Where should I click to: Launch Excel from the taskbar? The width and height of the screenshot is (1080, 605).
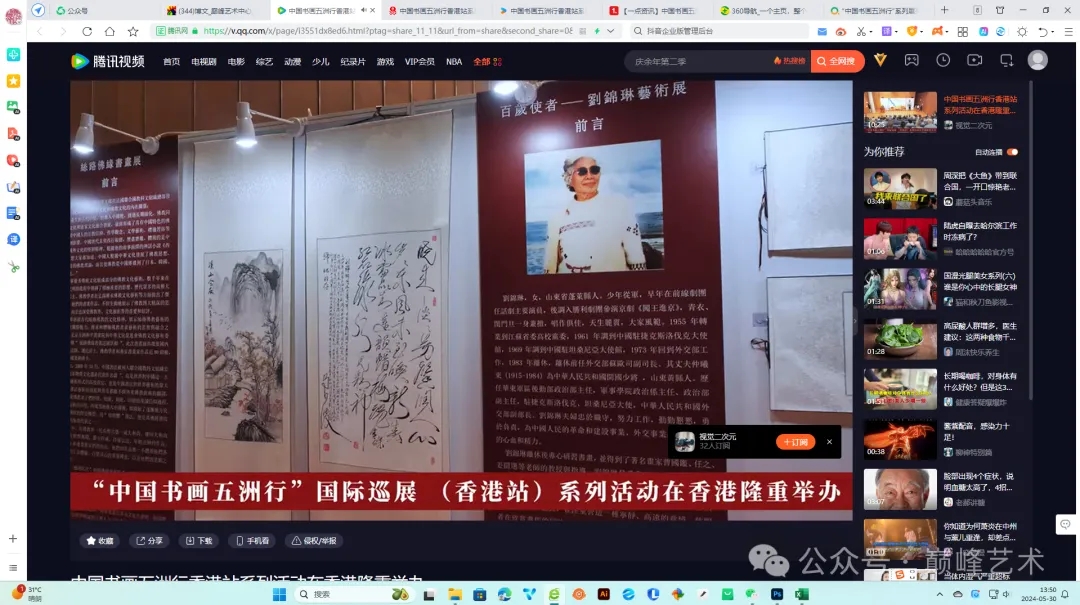[x=801, y=594]
